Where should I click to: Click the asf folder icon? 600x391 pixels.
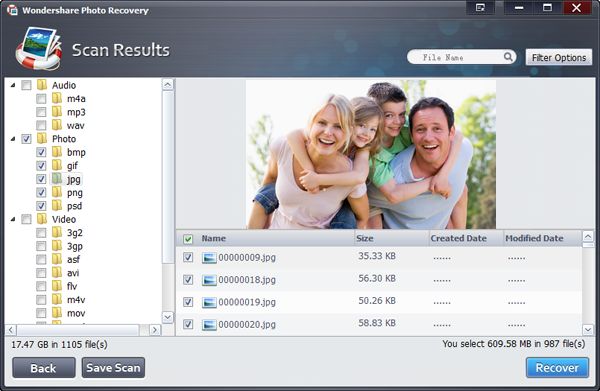[x=57, y=259]
